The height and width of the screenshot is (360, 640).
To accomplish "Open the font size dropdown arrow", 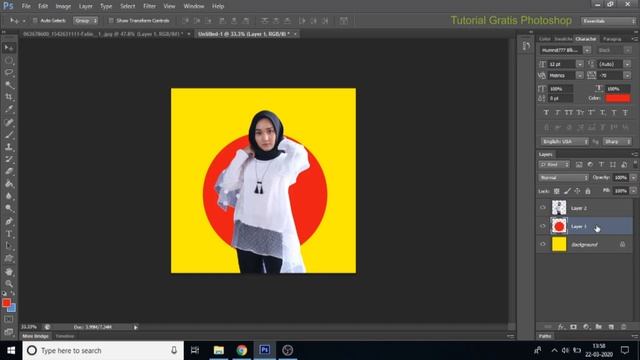I will tap(580, 64).
